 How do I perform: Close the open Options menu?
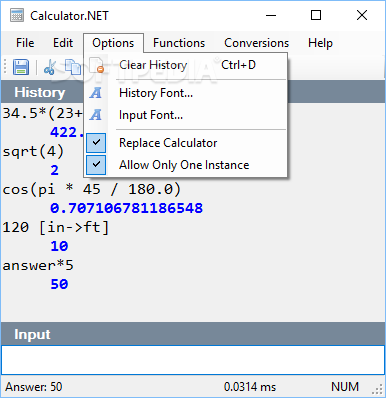(113, 43)
